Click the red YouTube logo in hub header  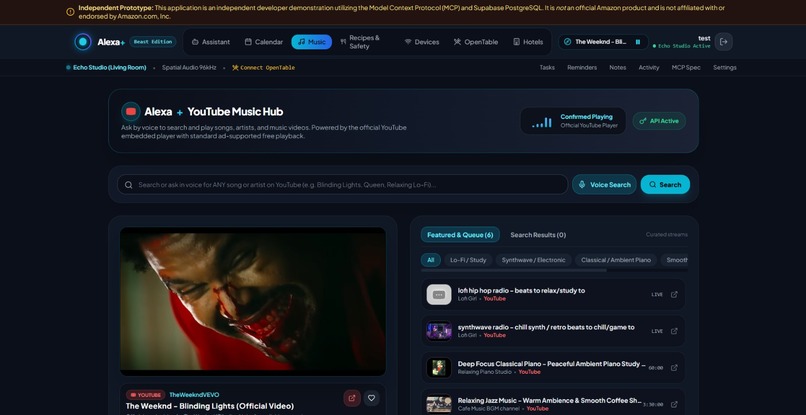pos(131,112)
